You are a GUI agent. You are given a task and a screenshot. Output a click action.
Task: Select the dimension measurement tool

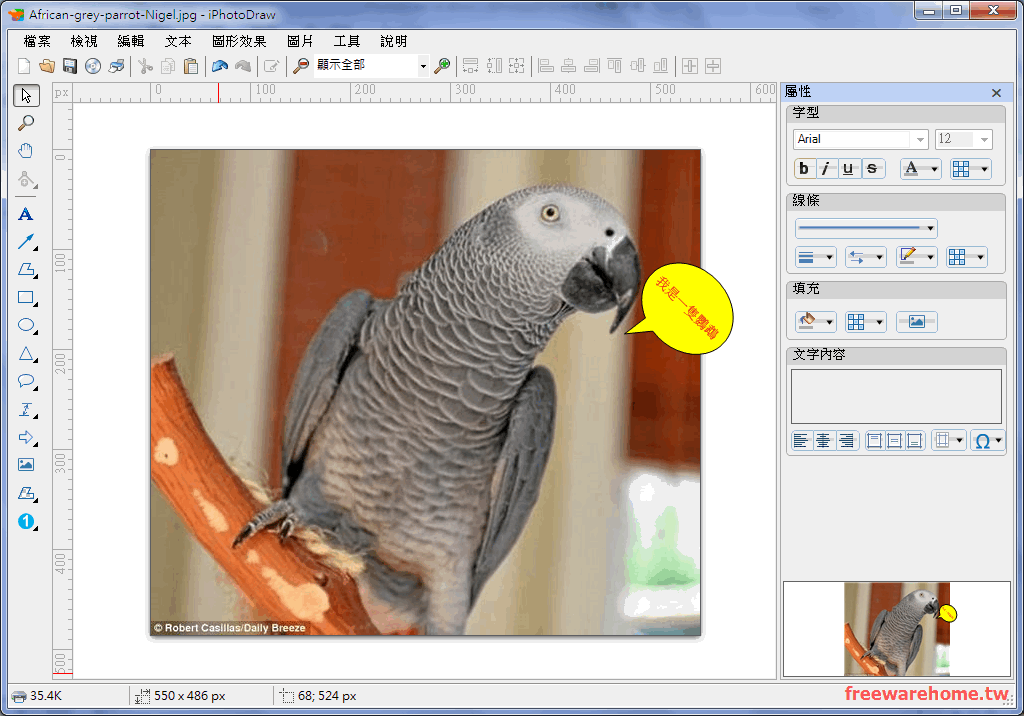click(26, 410)
